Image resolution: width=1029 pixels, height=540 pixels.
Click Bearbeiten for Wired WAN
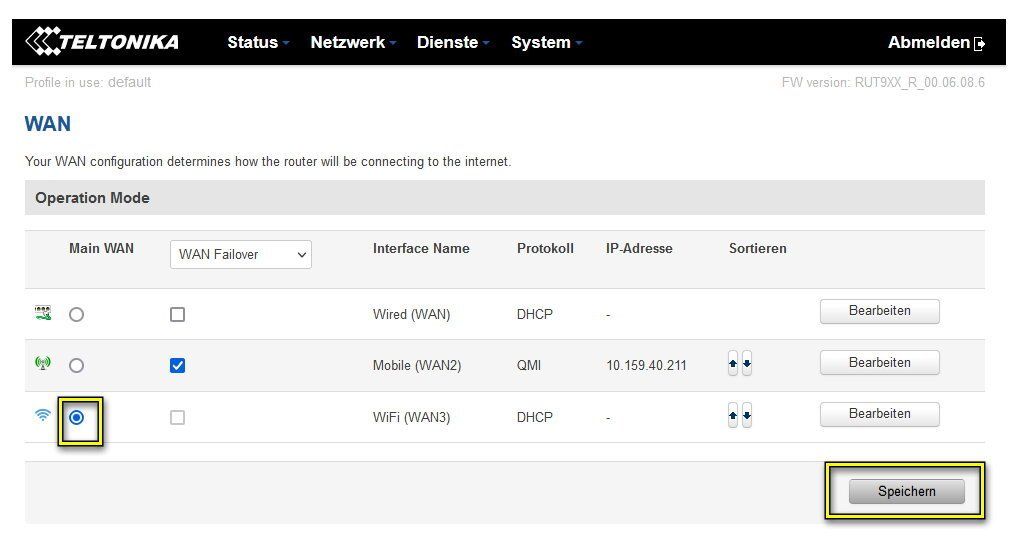(879, 311)
